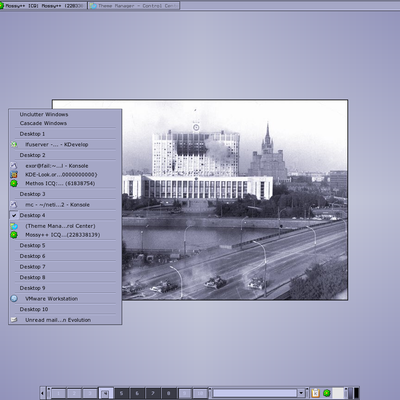This screenshot has height=400, width=400.
Task: Pick Desktop 3 from window list menu
Action: (x=65, y=194)
